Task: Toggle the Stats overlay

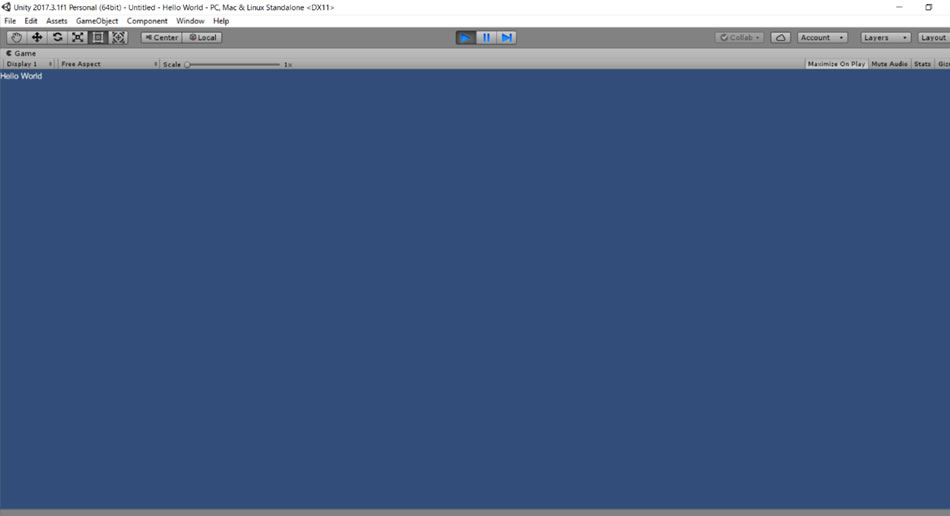Action: pyautogui.click(x=922, y=64)
